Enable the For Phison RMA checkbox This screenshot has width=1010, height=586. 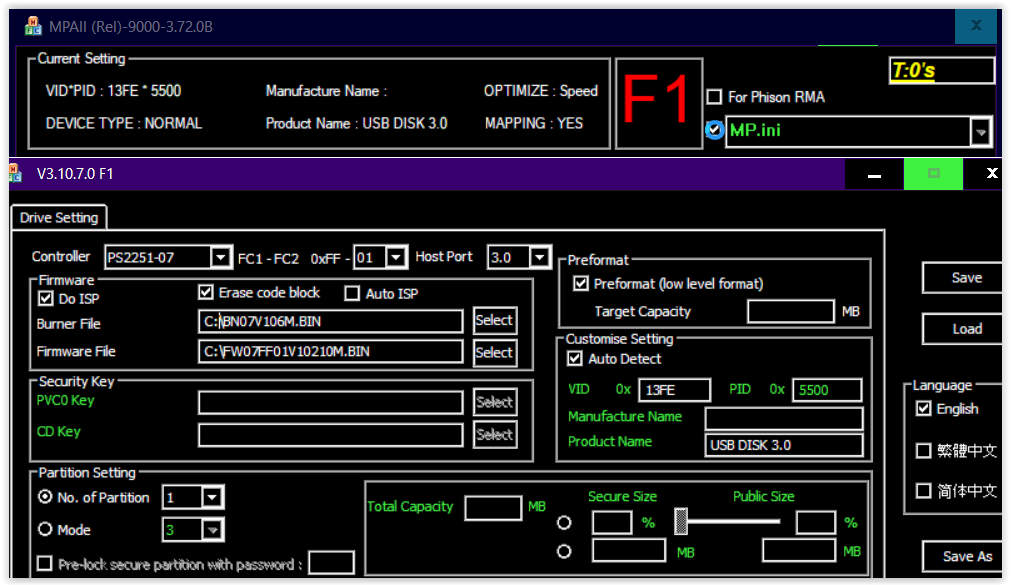(714, 97)
